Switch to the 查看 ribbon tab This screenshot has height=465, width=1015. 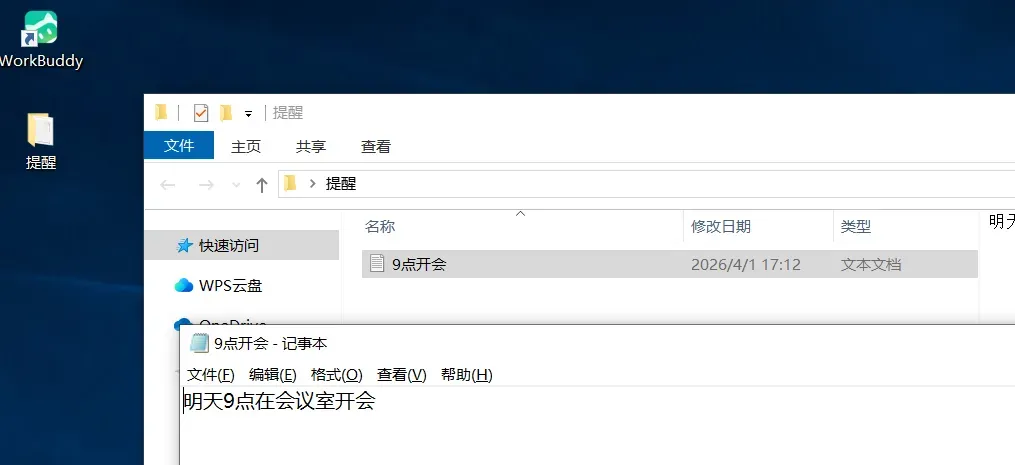(375, 147)
